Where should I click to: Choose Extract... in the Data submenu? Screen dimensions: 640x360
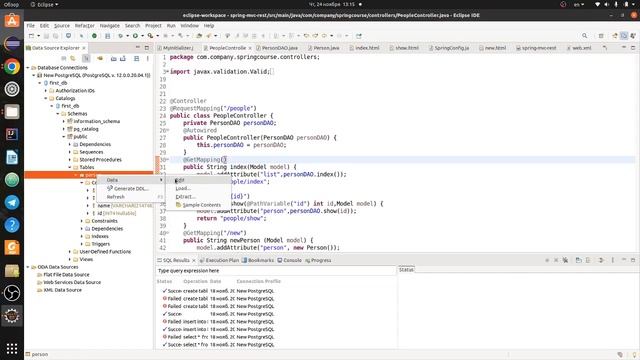pos(198,196)
